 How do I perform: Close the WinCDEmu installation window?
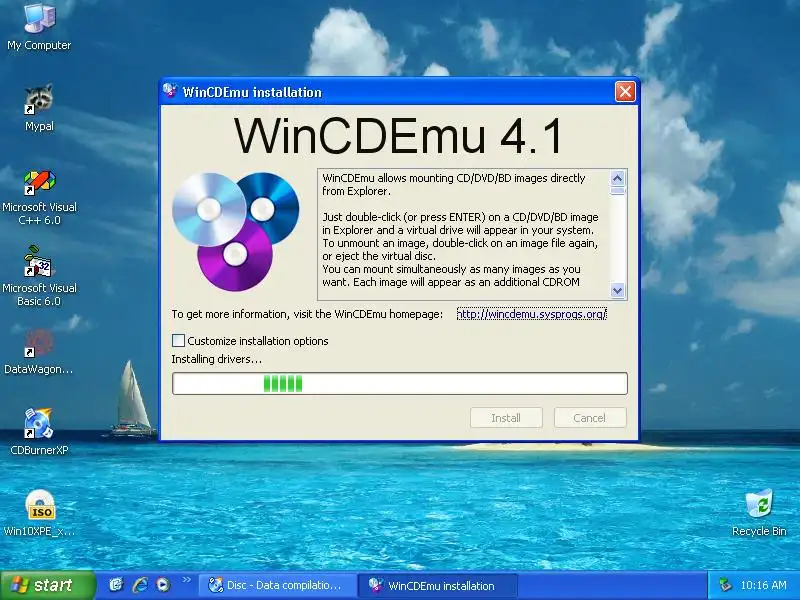(625, 92)
